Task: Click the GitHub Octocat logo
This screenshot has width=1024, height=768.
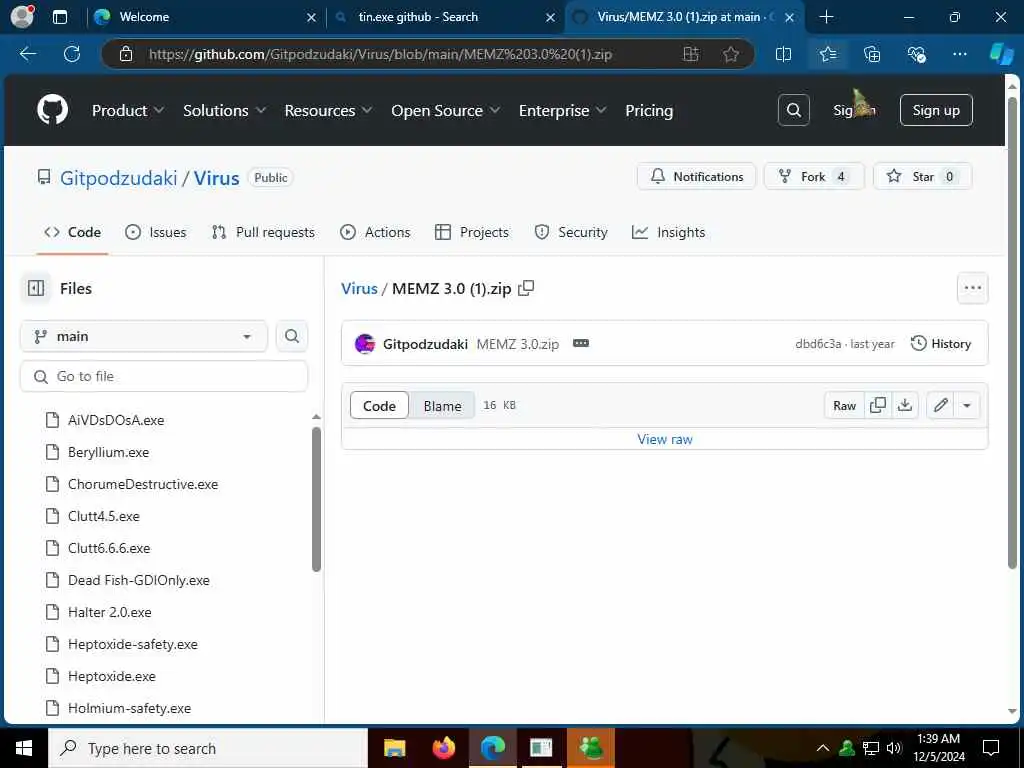Action: pyautogui.click(x=52, y=110)
